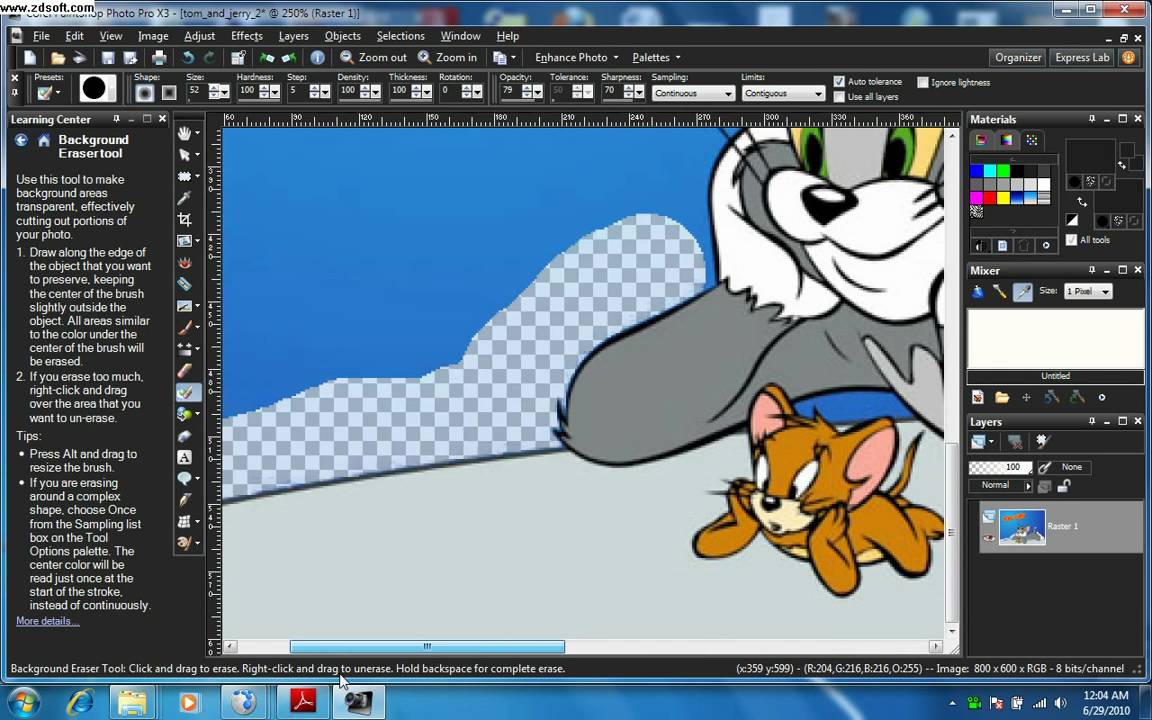Pick the yellow swatch in Materials
1152x720 pixels.
pos(1003,198)
